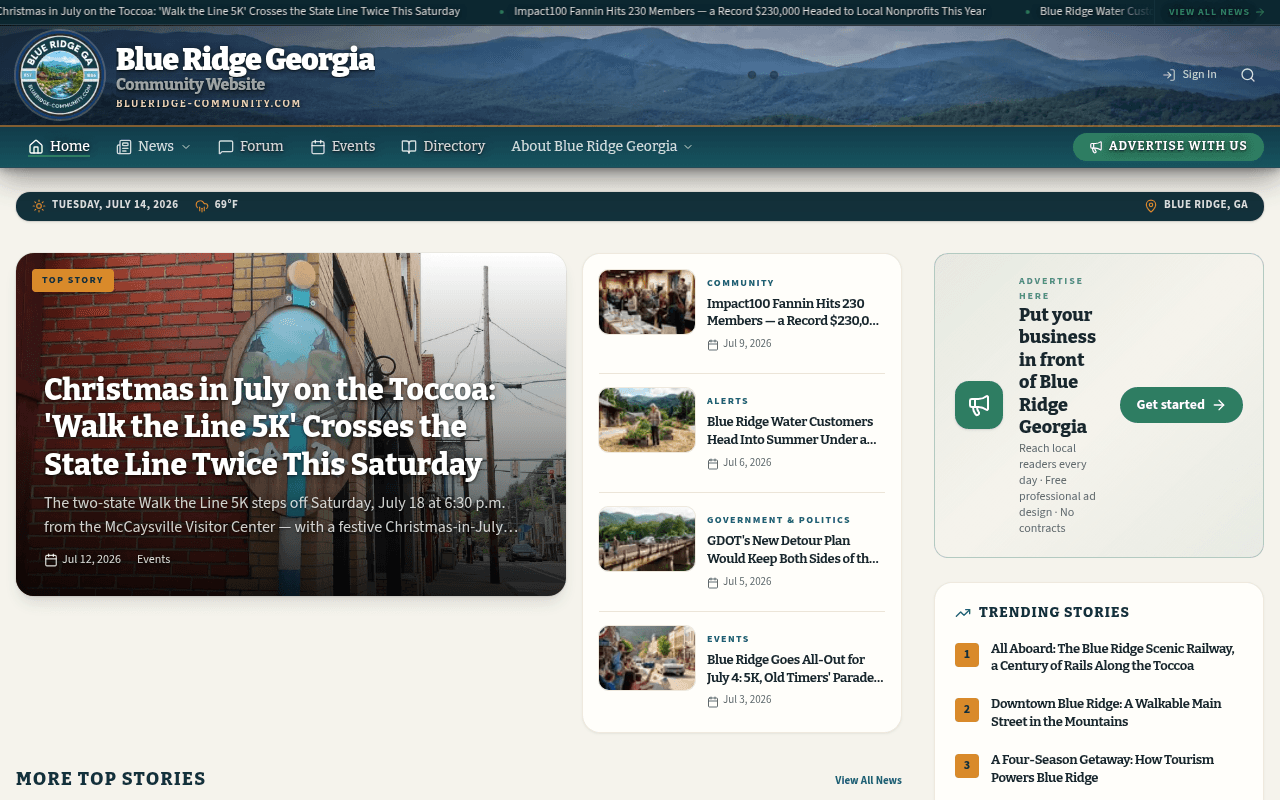Expand the About Blue Ridge Georgia chevron
The height and width of the screenshot is (800, 1280).
(x=688, y=147)
